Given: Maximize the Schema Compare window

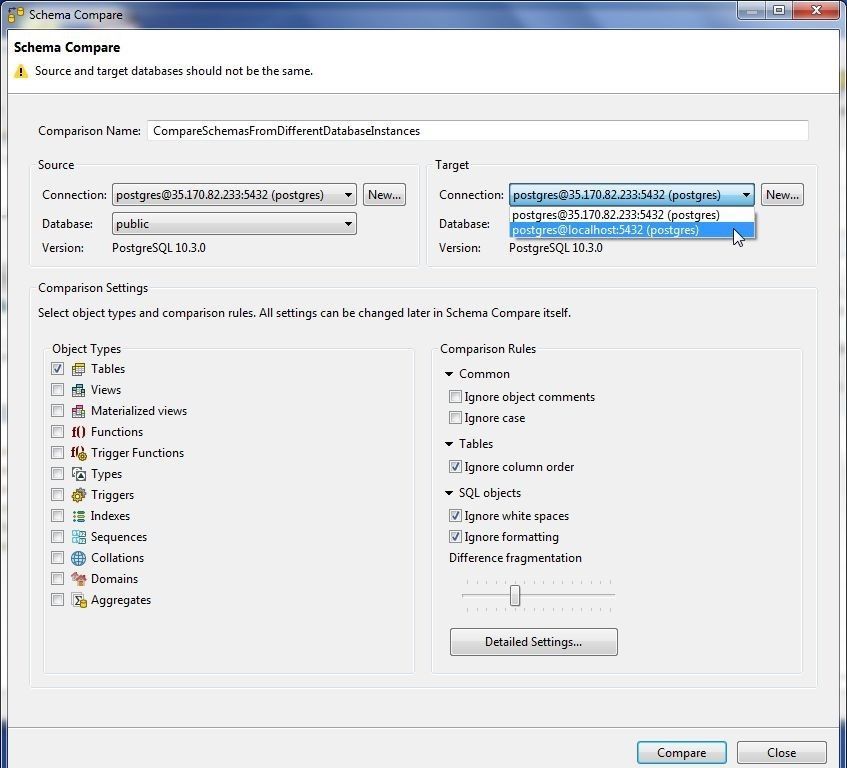Looking at the screenshot, I should pyautogui.click(x=779, y=10).
